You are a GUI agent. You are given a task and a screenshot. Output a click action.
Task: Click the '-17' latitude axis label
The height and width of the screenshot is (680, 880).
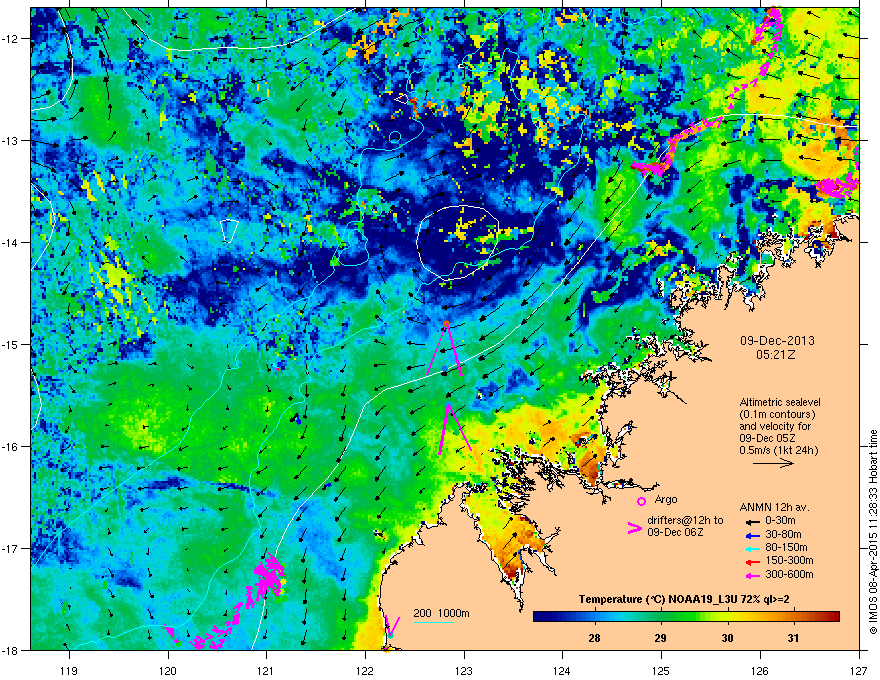click(x=11, y=548)
